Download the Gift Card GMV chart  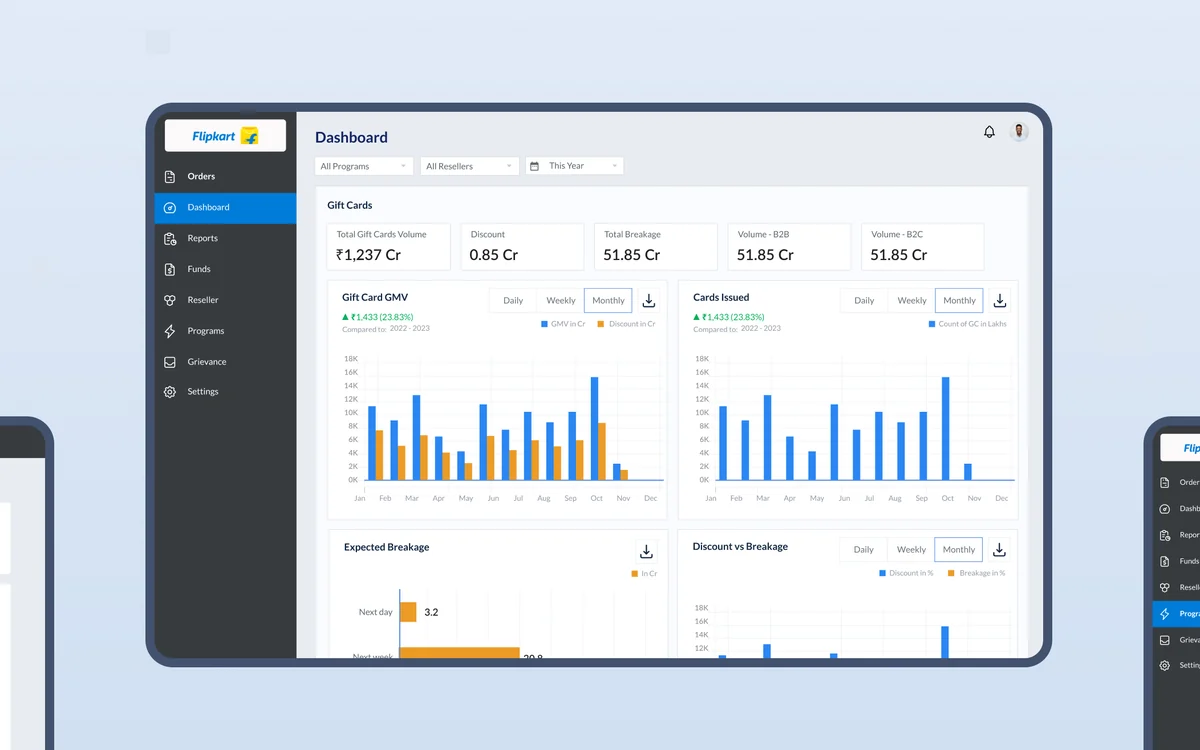[648, 301]
